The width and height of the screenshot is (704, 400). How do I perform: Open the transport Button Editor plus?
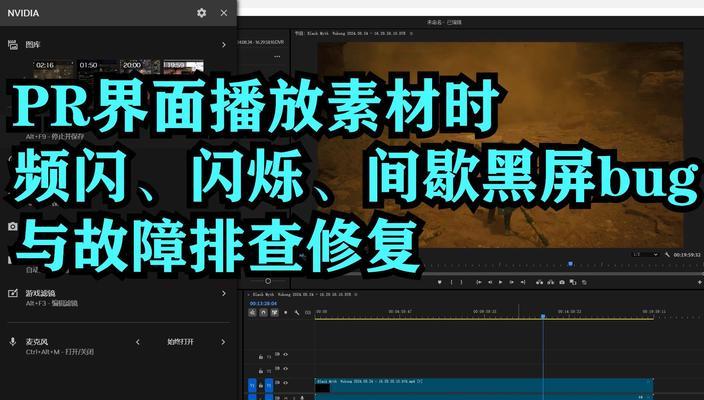click(x=700, y=282)
